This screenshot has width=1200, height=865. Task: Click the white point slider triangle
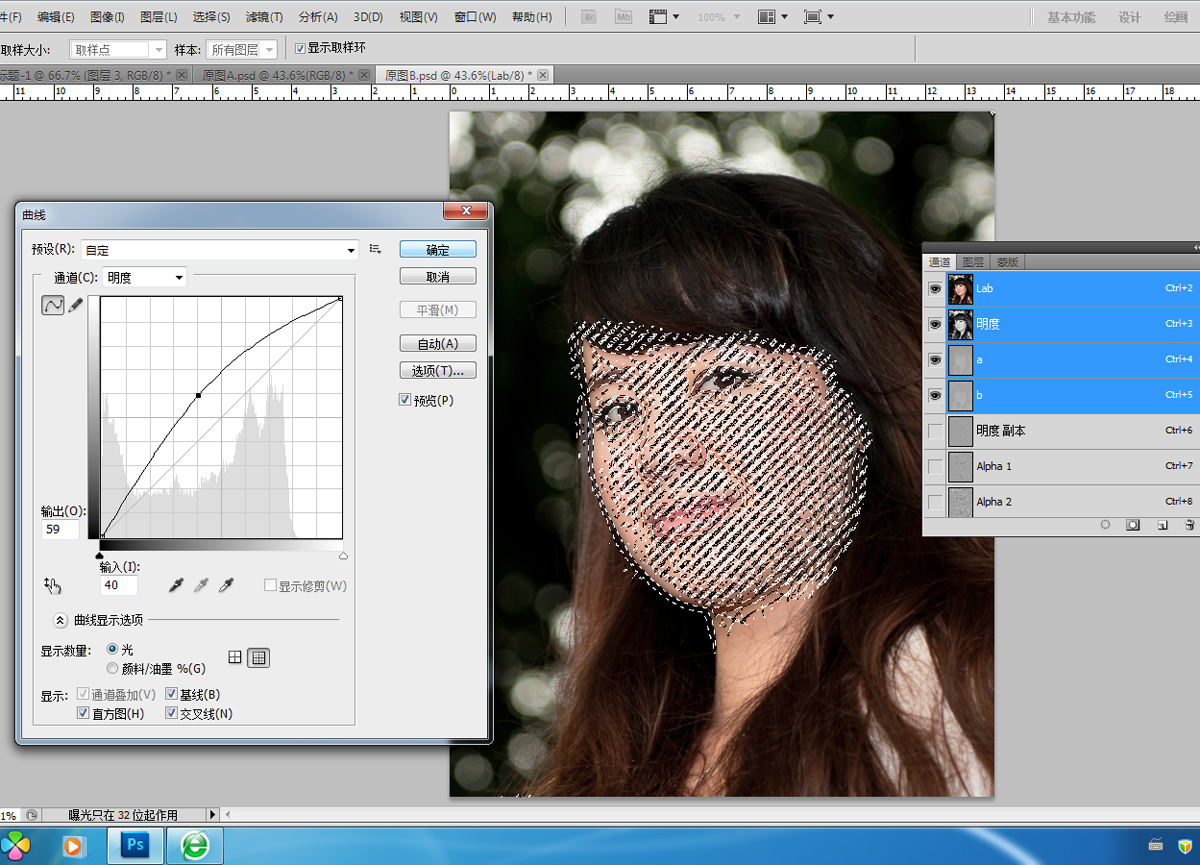click(x=343, y=555)
